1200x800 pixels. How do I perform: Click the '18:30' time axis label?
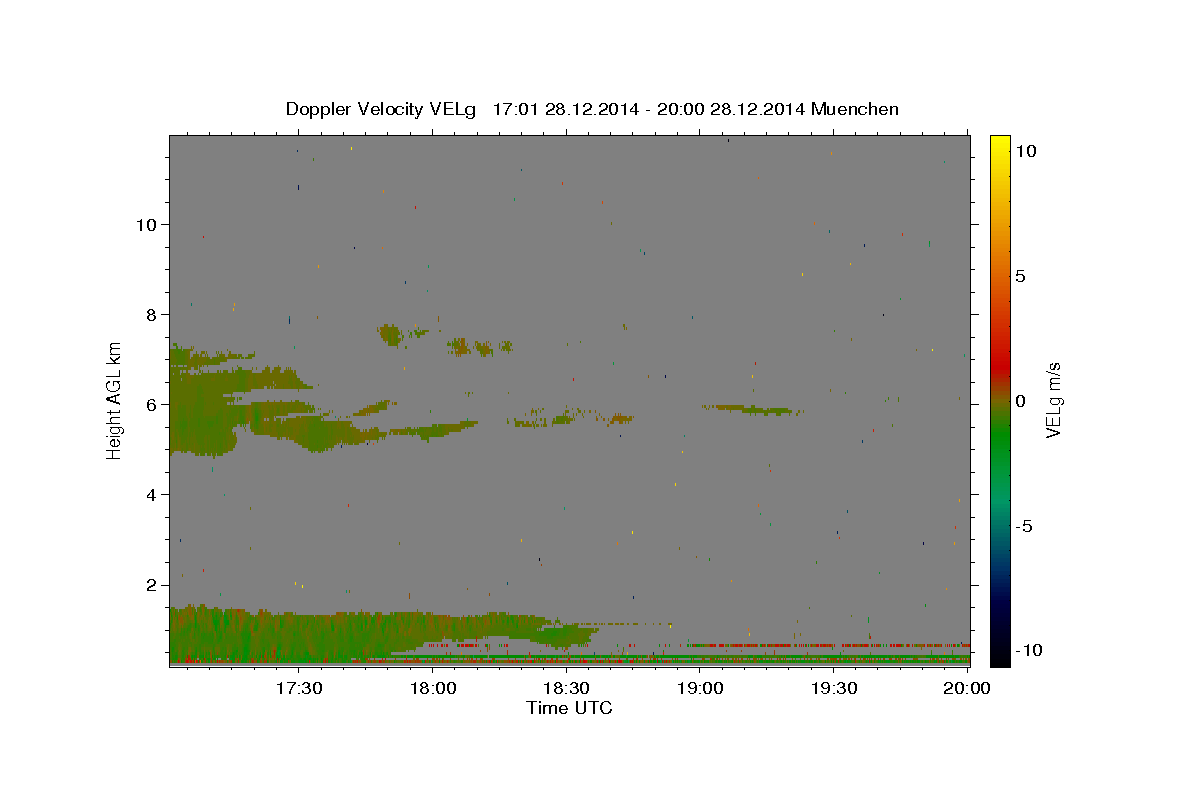567,688
